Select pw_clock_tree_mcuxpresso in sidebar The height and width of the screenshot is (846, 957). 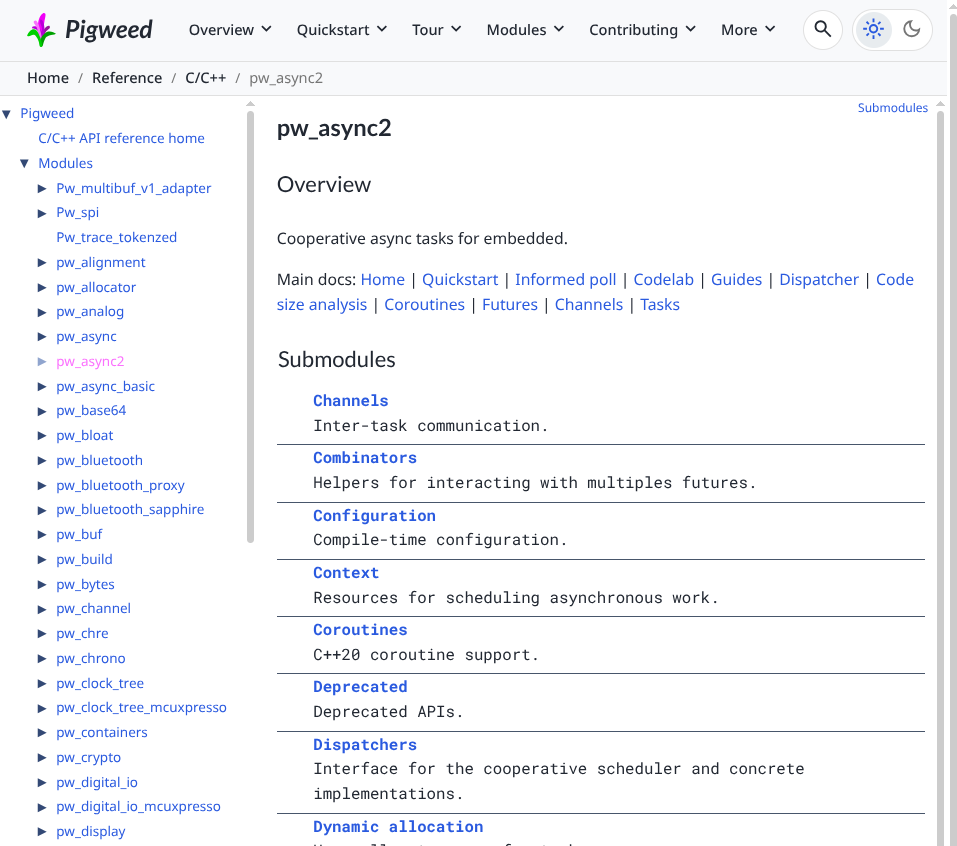tap(141, 707)
